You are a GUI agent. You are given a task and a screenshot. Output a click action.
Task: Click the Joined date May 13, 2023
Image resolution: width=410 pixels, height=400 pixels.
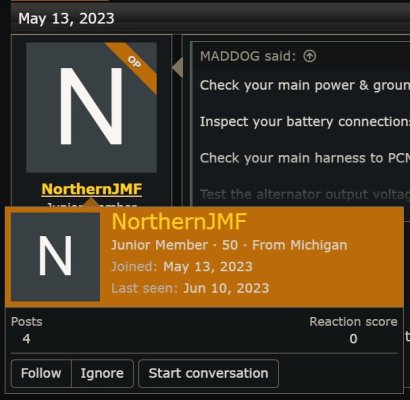[208, 267]
